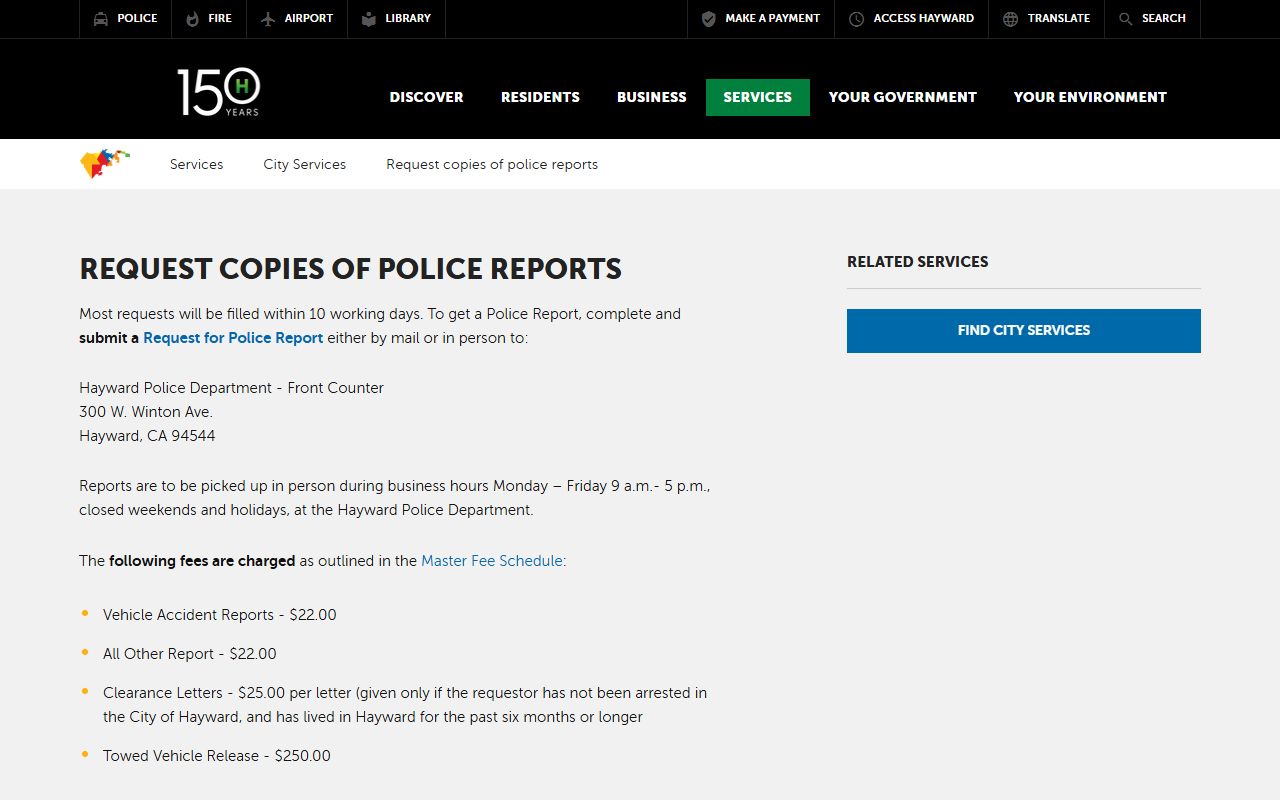Click the police car icon in top bar
Image resolution: width=1280 pixels, height=800 pixels.
pyautogui.click(x=101, y=19)
